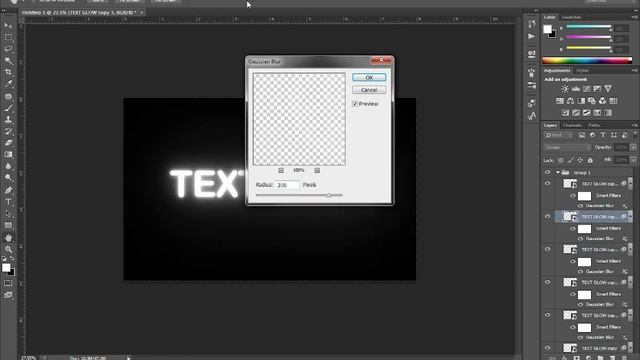
Task: Open the Screen blend mode dropdown
Action: pyautogui.click(x=567, y=147)
